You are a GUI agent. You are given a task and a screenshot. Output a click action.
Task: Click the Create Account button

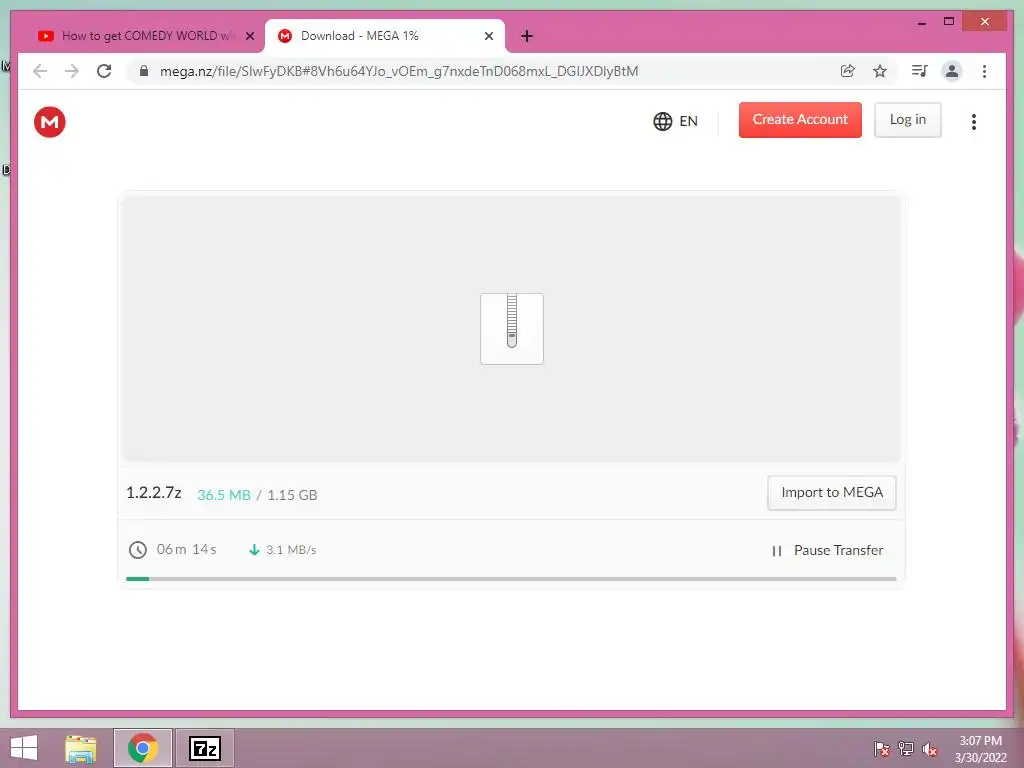click(800, 120)
